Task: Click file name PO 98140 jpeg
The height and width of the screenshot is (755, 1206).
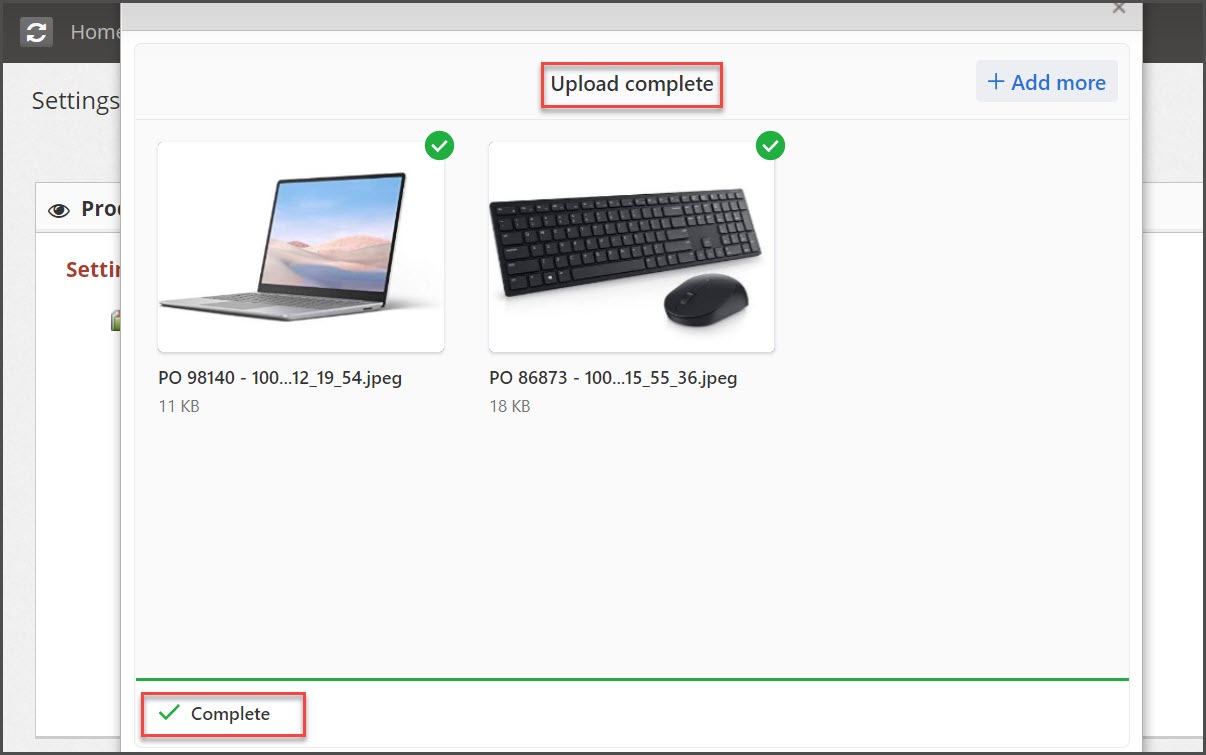Action: click(280, 379)
